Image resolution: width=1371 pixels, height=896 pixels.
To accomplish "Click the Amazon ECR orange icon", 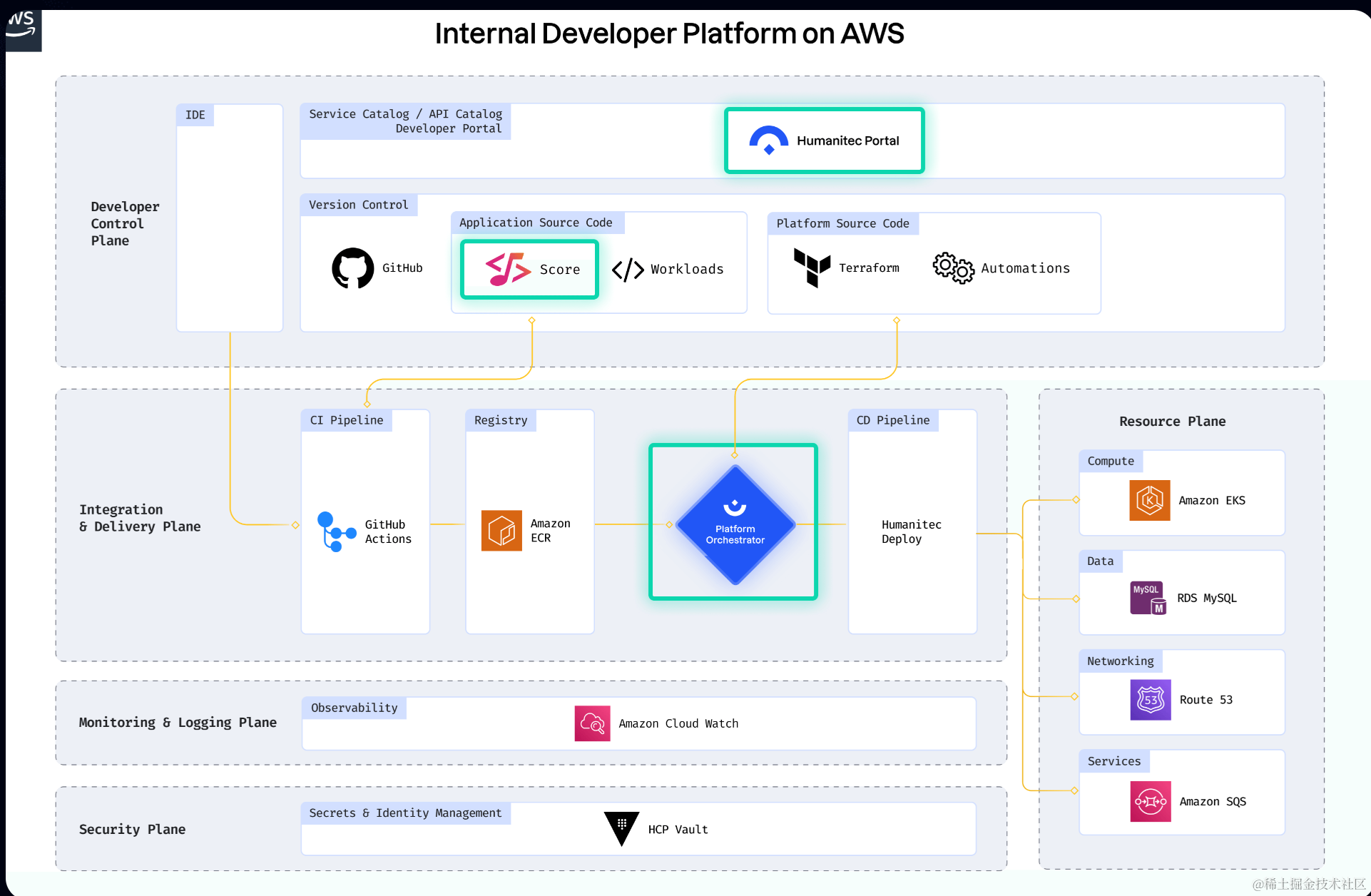I will (x=501, y=530).
